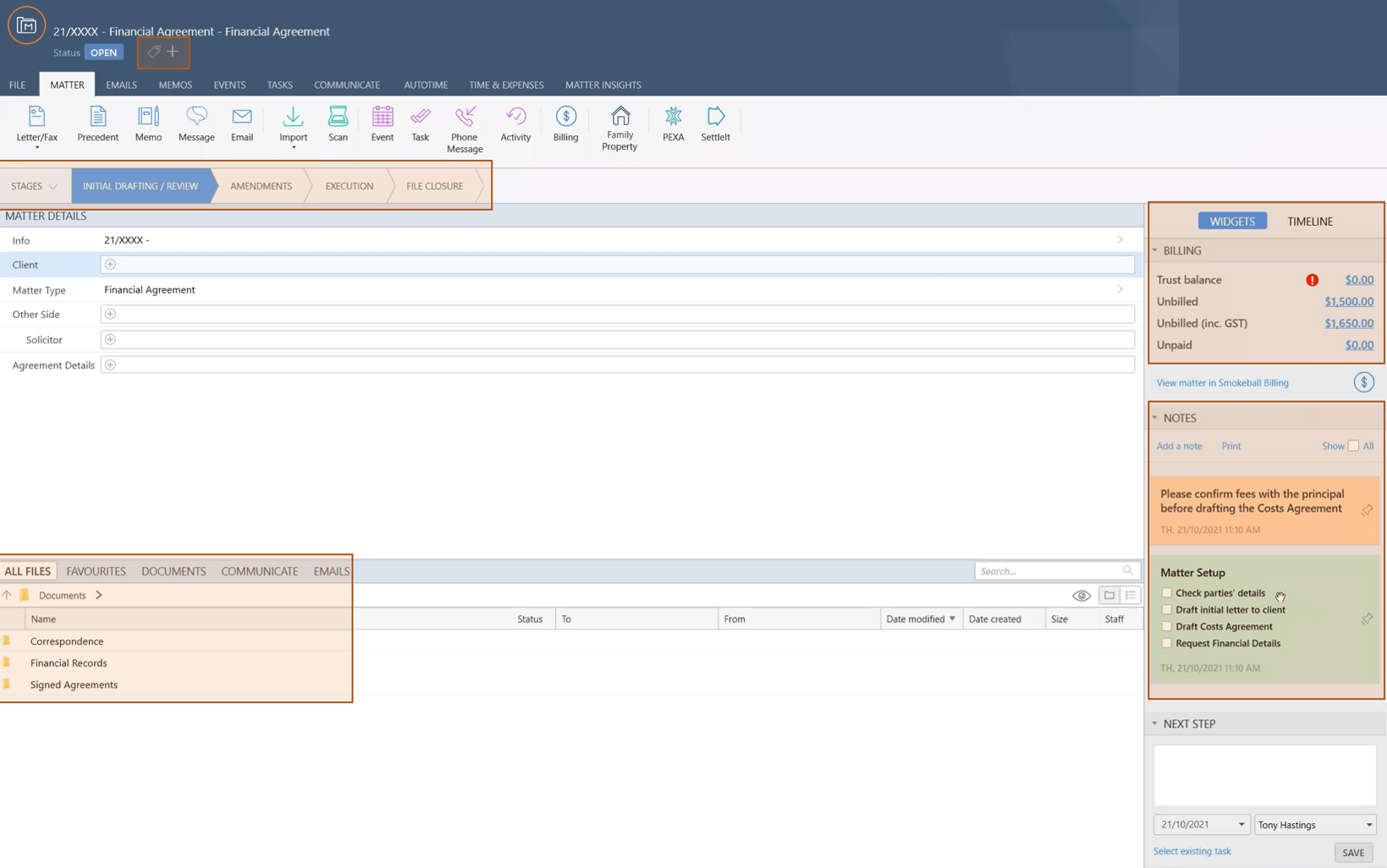
Task: Create a new Memo
Action: tap(148, 123)
